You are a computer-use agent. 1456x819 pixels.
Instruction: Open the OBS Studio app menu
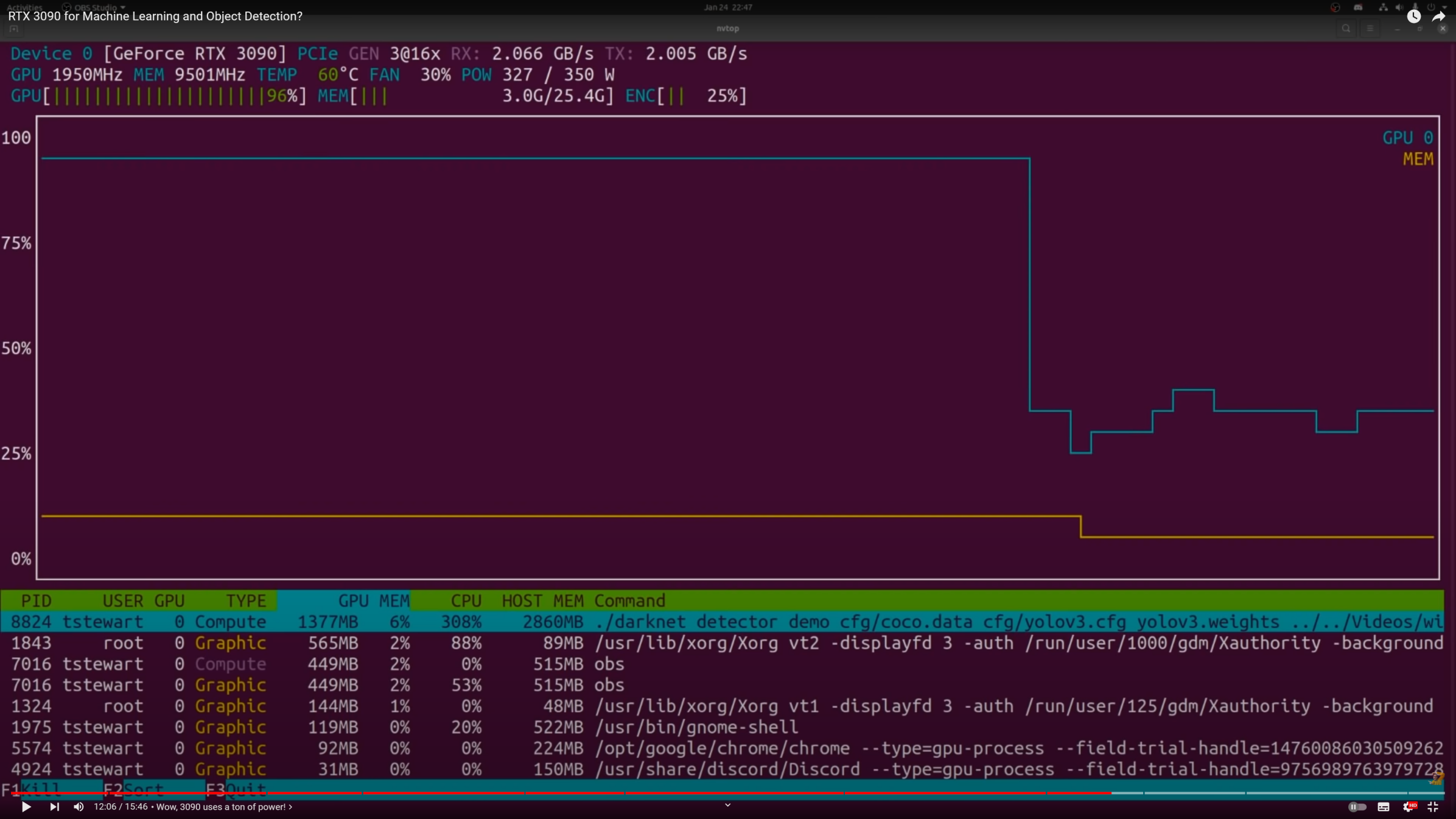pos(94,7)
